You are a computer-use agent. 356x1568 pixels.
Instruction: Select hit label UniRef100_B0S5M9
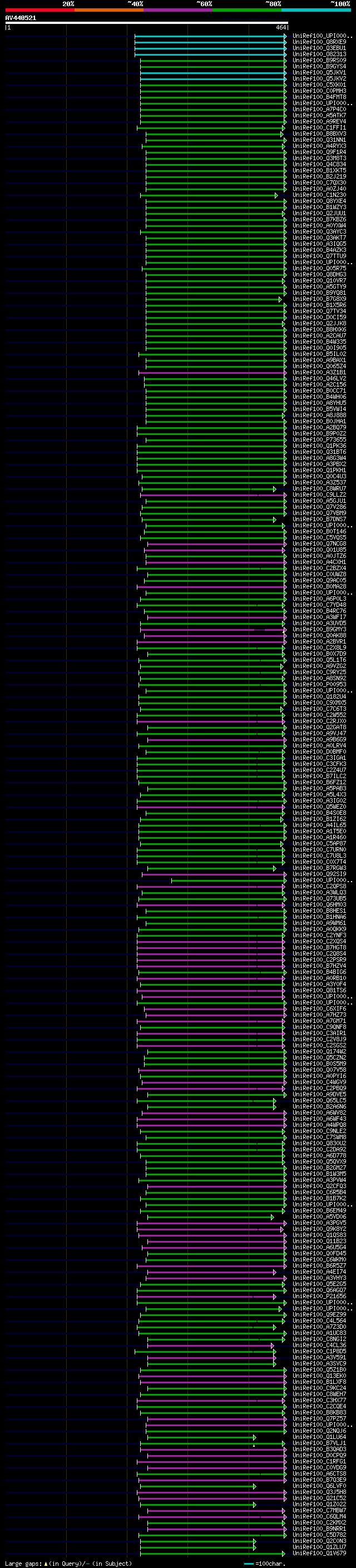(319, 1064)
